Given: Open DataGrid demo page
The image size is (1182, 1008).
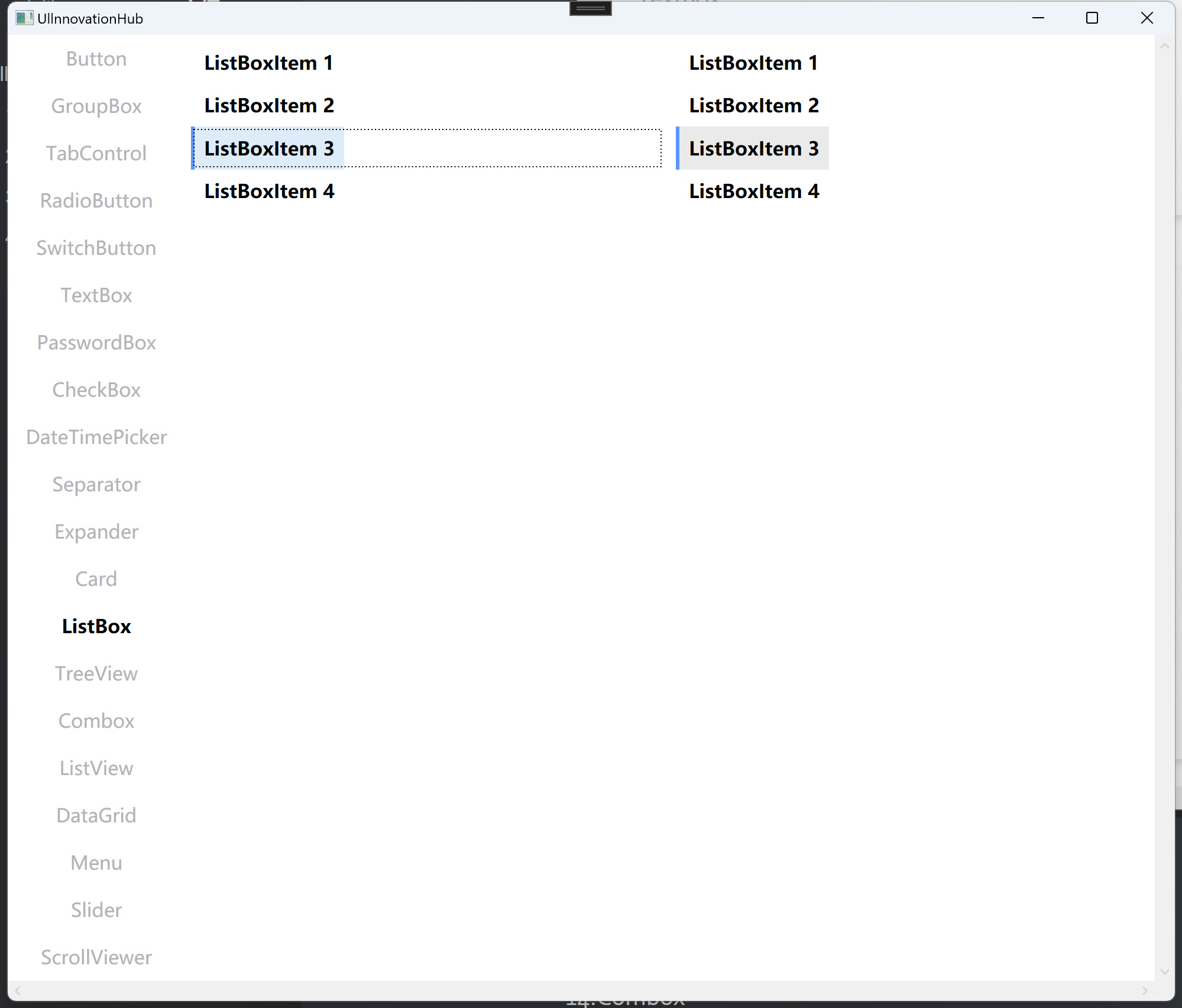Looking at the screenshot, I should [96, 815].
